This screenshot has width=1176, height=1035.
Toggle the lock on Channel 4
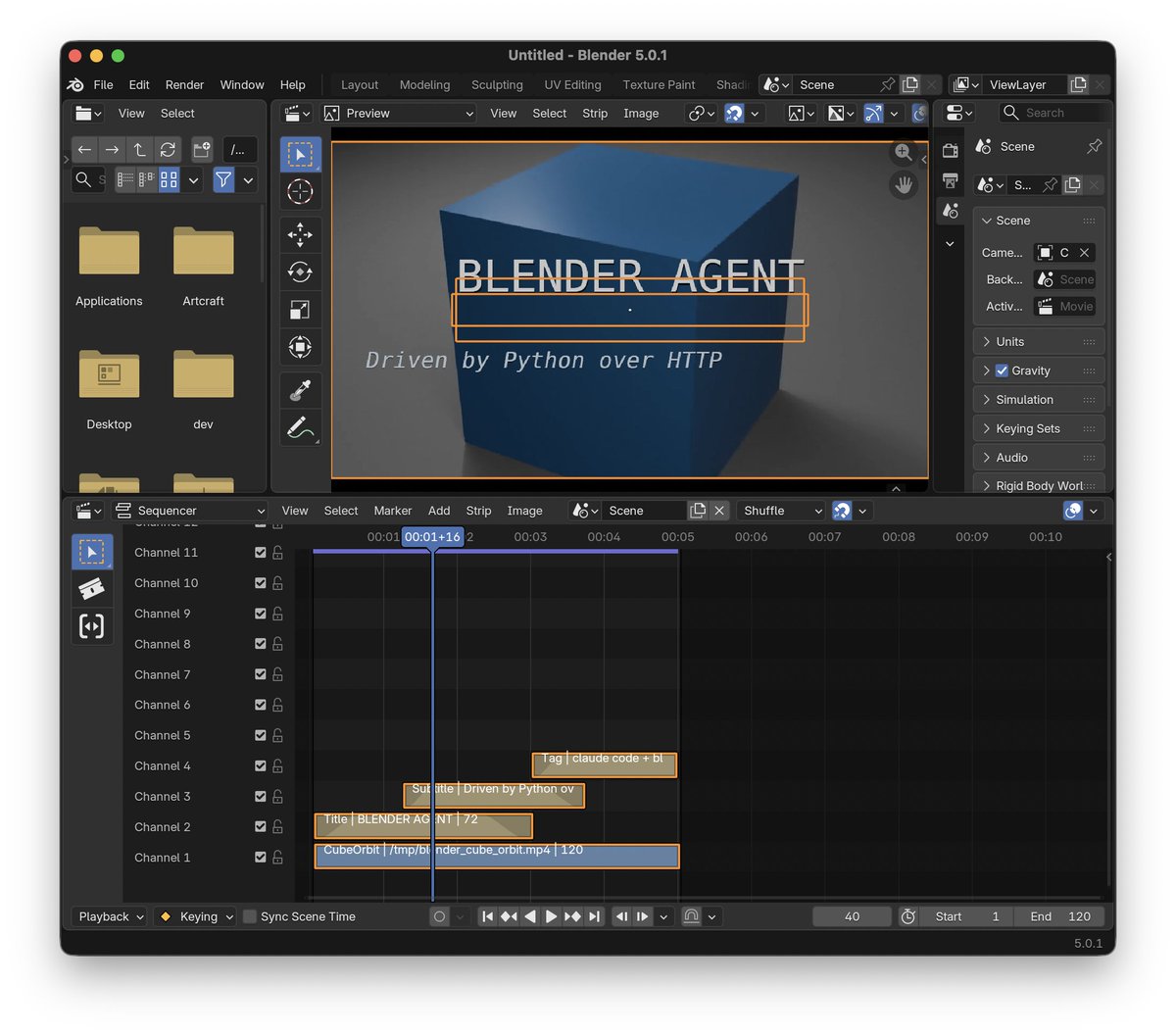point(278,766)
